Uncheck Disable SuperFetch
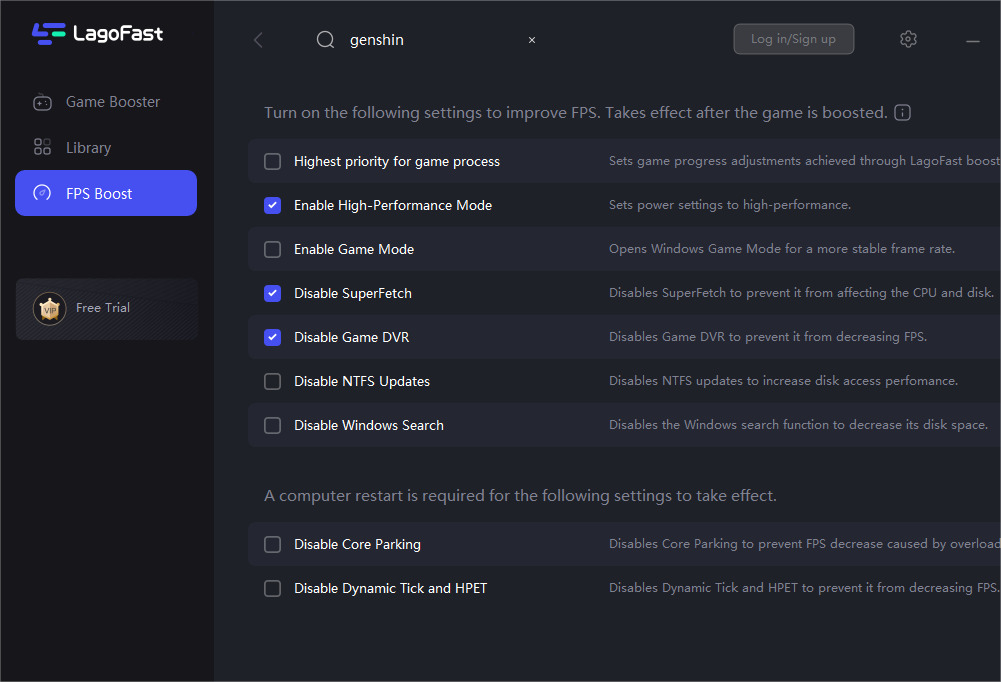1001x682 pixels. [x=272, y=293]
